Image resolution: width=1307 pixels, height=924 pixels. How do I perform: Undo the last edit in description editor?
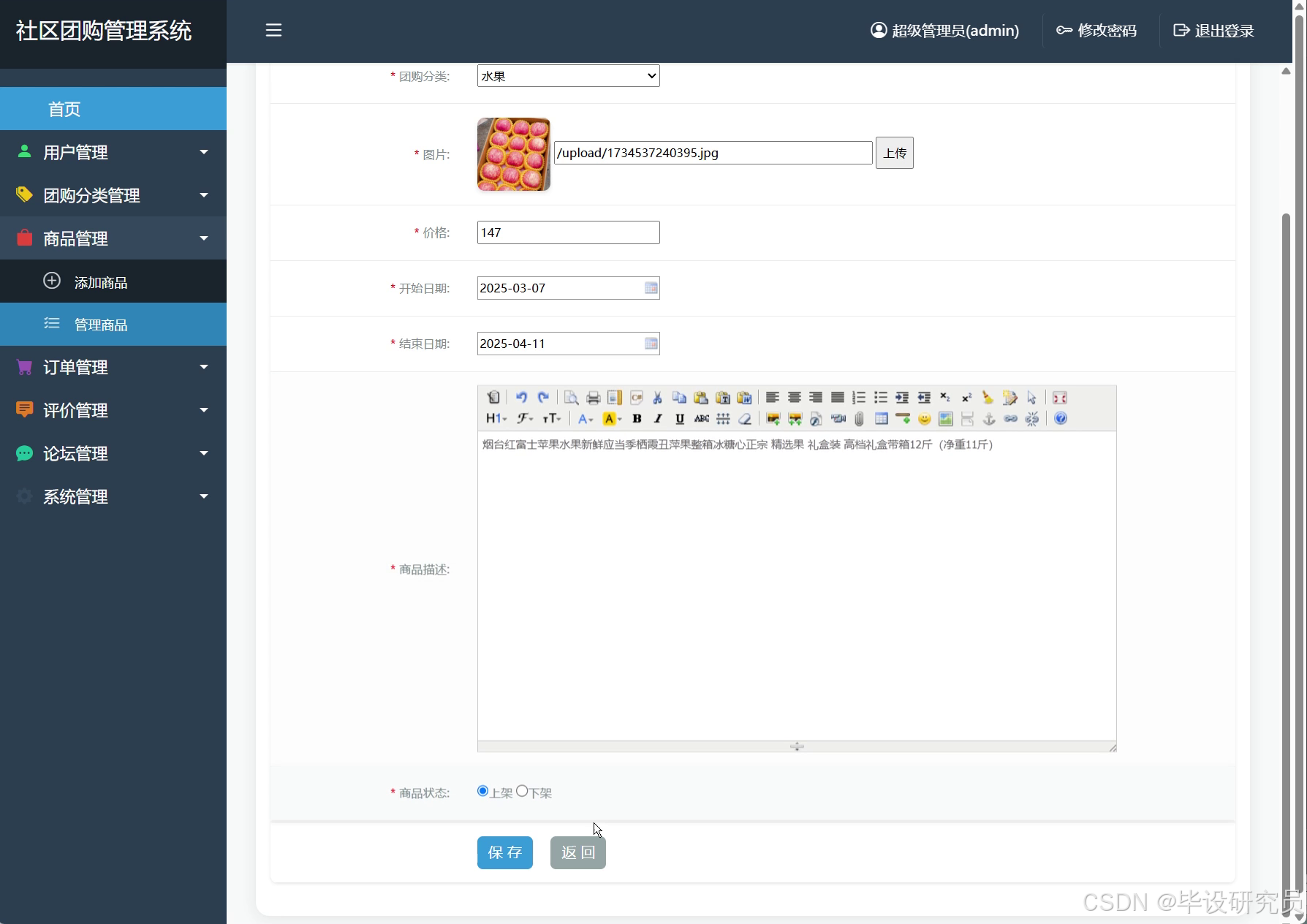(x=521, y=398)
